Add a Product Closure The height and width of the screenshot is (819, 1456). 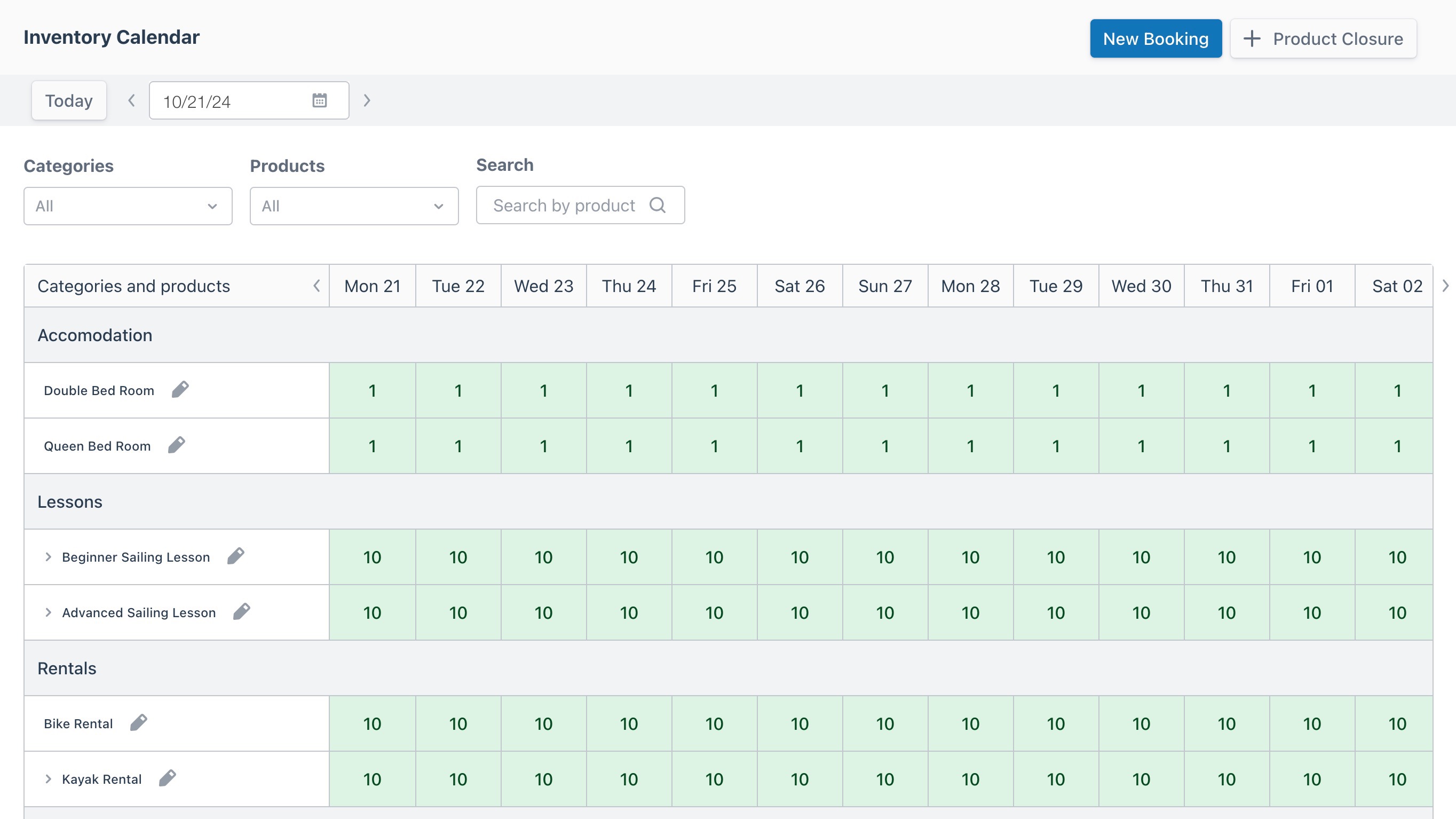pos(1323,38)
